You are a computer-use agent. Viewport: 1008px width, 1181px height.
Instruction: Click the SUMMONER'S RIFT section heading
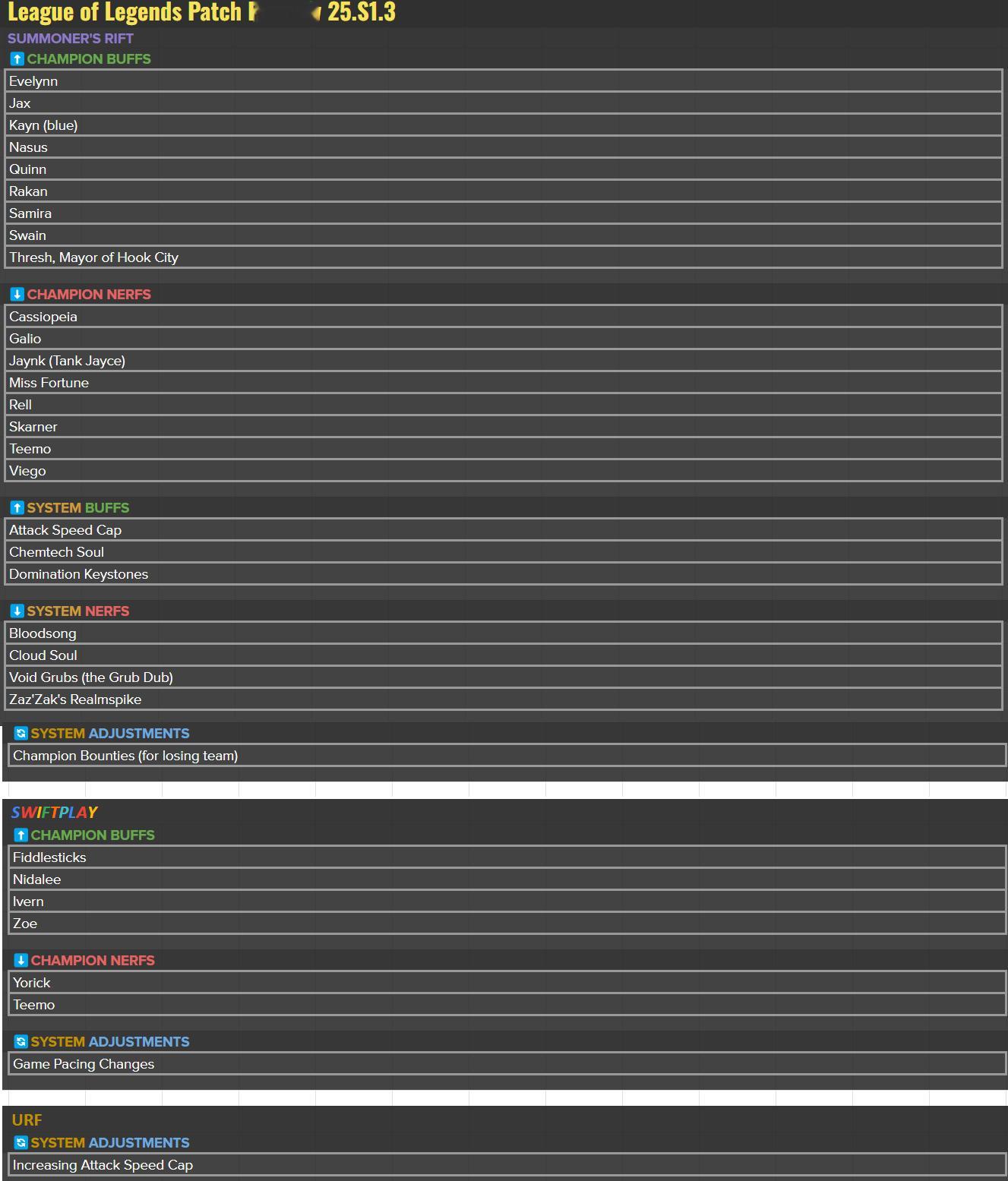tap(71, 39)
